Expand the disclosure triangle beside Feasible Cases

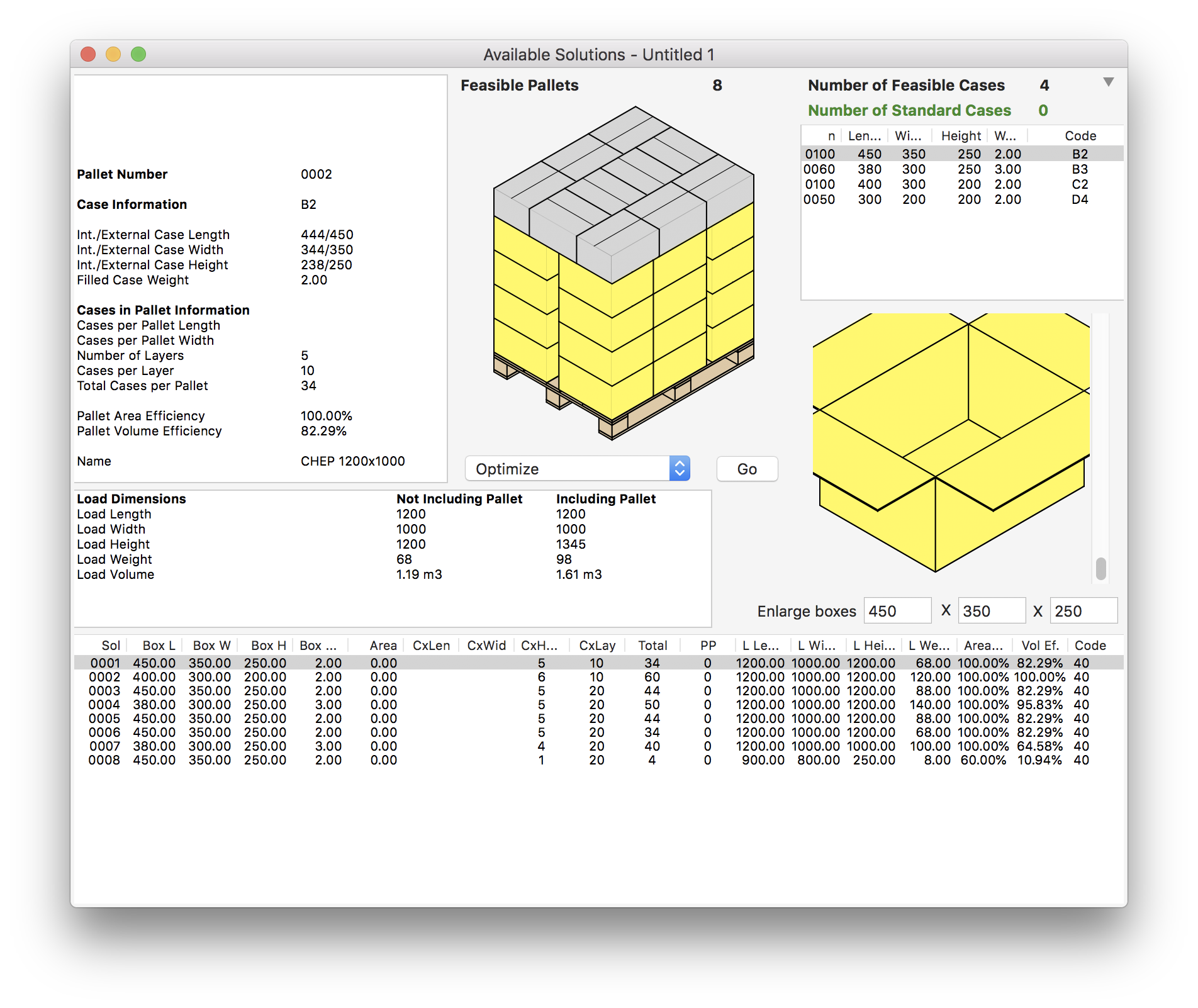click(1109, 82)
